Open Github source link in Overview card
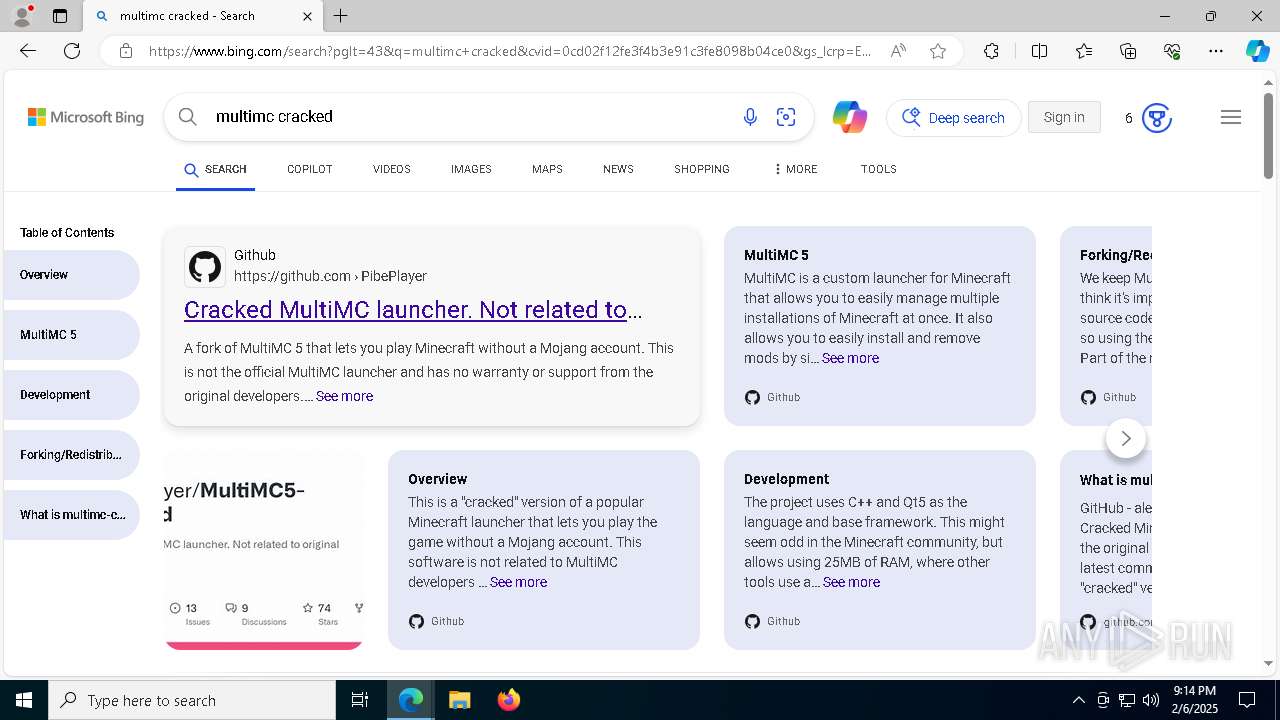 [436, 621]
